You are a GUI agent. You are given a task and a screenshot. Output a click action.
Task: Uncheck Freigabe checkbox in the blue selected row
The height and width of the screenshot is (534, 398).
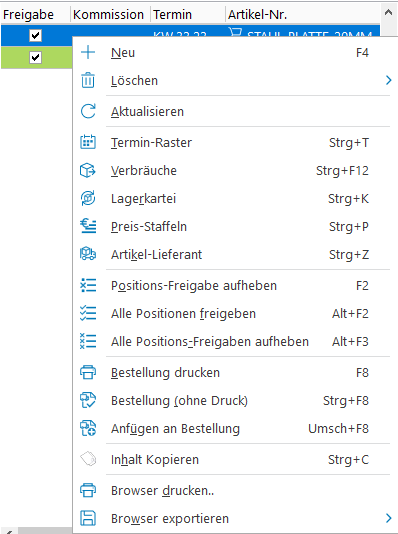coord(35,35)
